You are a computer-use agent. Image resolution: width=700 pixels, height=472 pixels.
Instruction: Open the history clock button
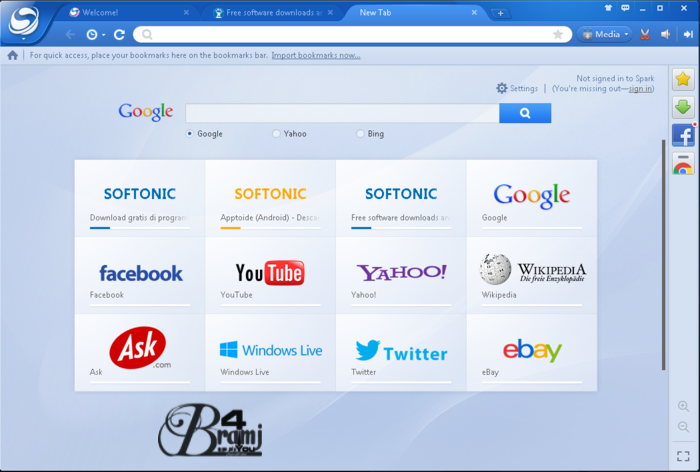click(x=92, y=34)
